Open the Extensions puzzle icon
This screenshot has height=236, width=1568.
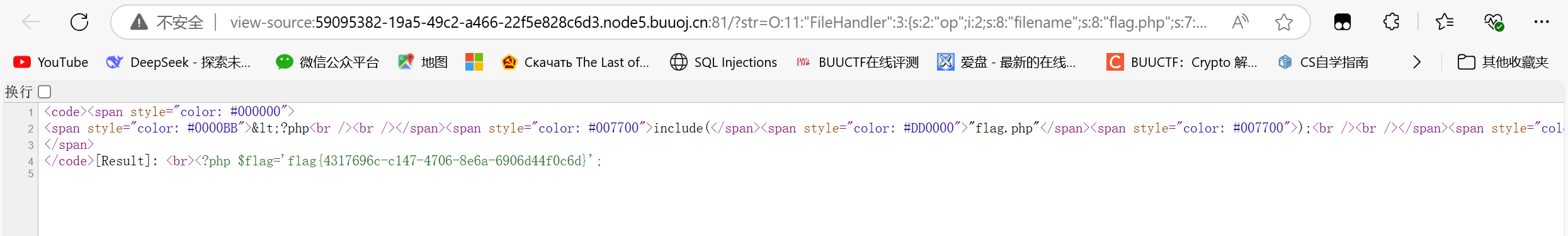[x=1391, y=23]
